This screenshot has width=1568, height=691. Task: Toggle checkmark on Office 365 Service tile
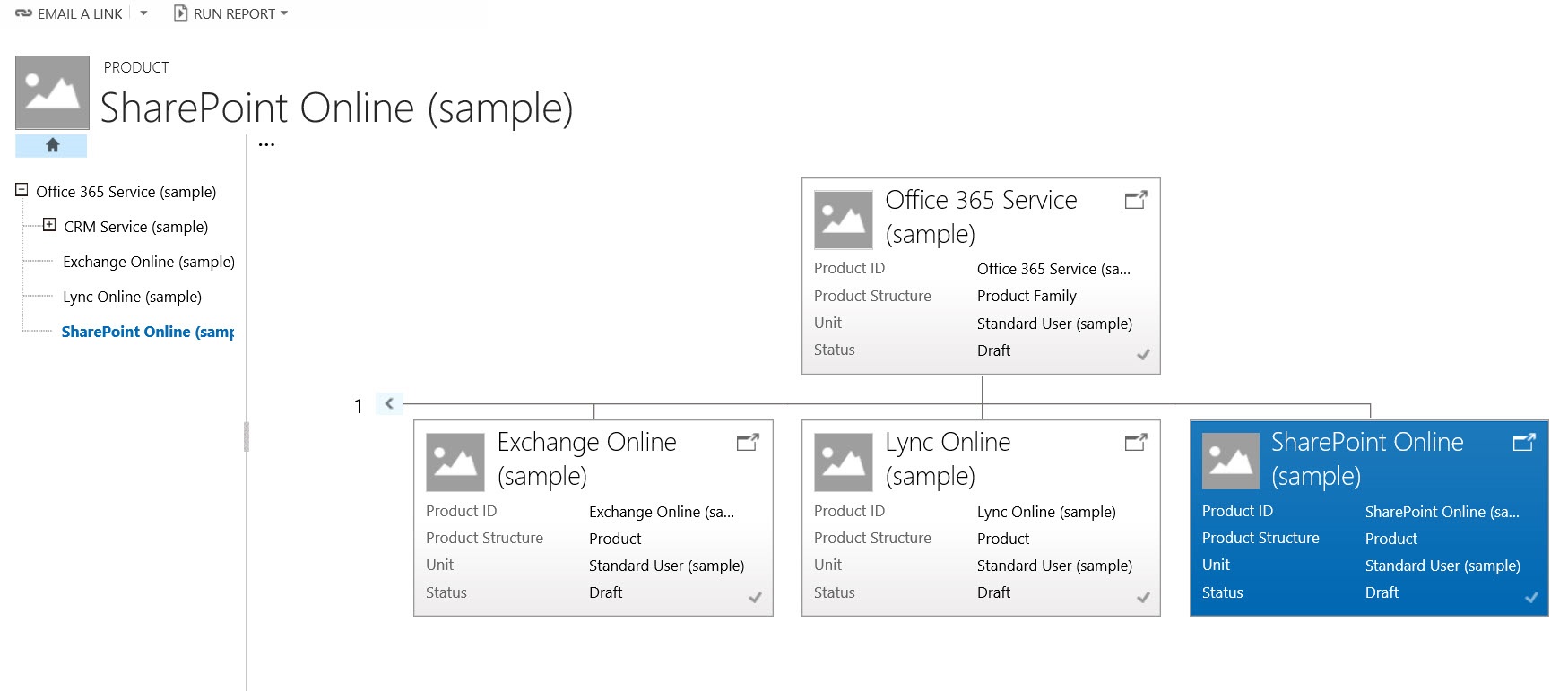click(x=1143, y=355)
